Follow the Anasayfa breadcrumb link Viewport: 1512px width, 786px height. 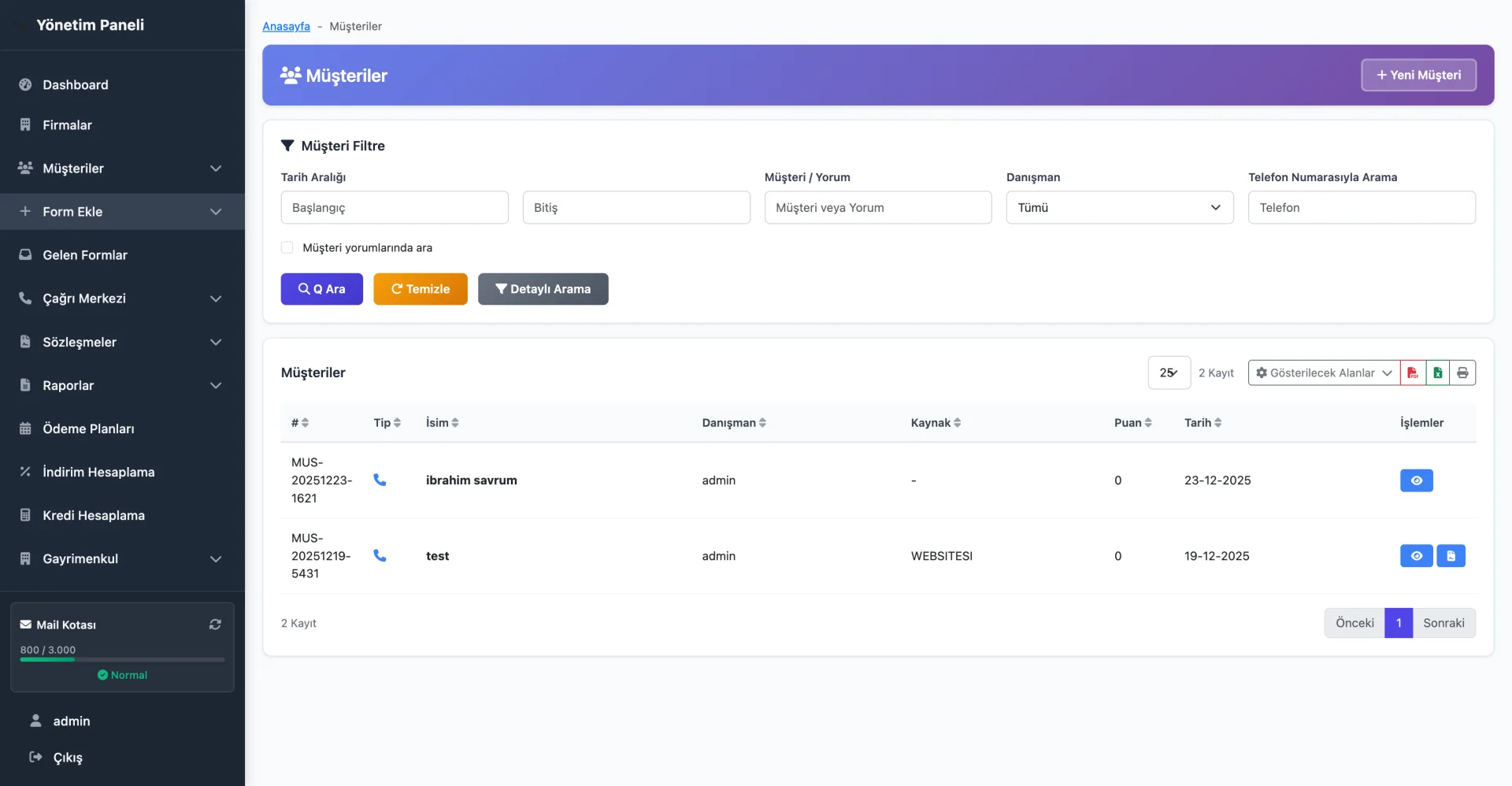(286, 26)
